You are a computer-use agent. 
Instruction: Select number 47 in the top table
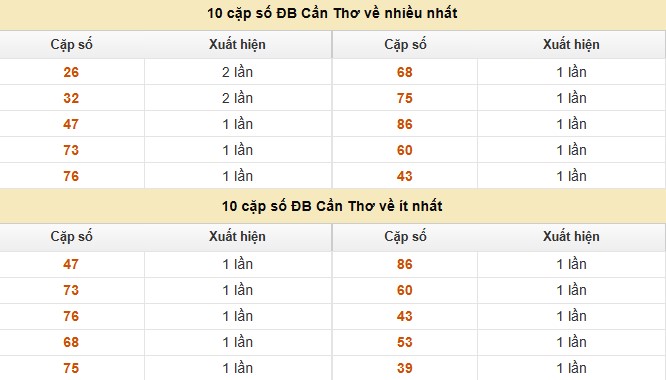click(71, 124)
